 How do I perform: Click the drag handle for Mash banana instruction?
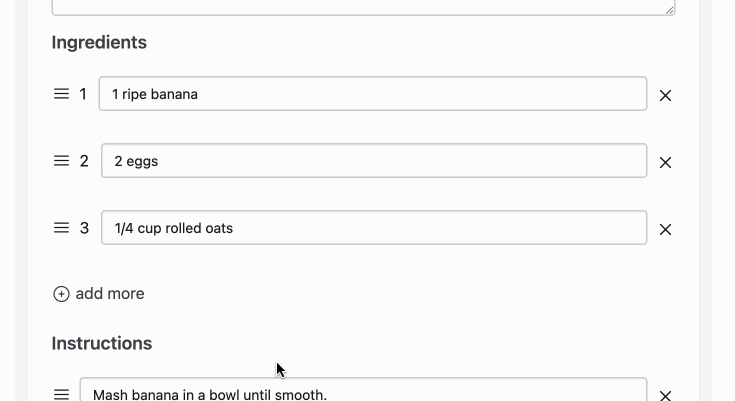(61, 394)
